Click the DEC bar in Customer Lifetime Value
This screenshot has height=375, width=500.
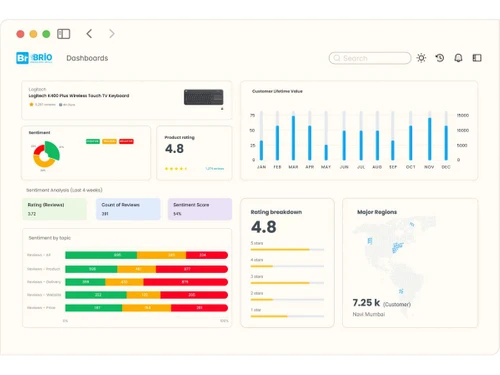click(x=446, y=143)
